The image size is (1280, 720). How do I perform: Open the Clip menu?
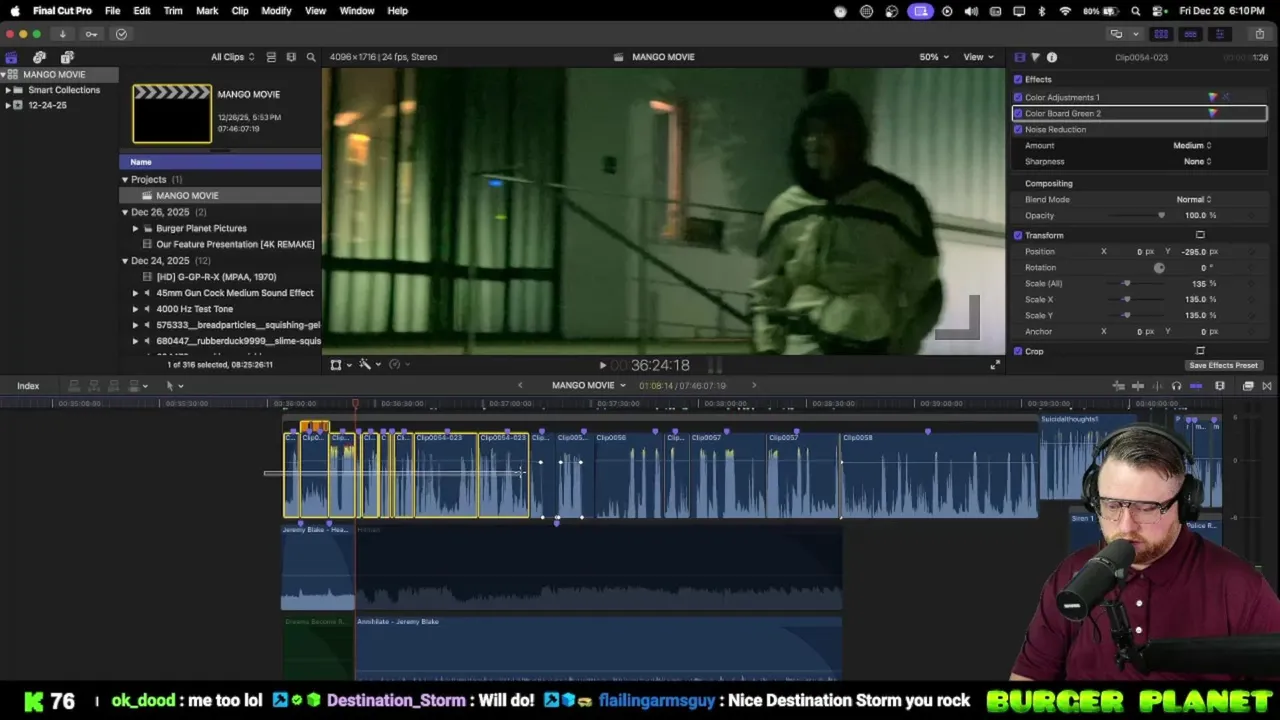[x=240, y=11]
